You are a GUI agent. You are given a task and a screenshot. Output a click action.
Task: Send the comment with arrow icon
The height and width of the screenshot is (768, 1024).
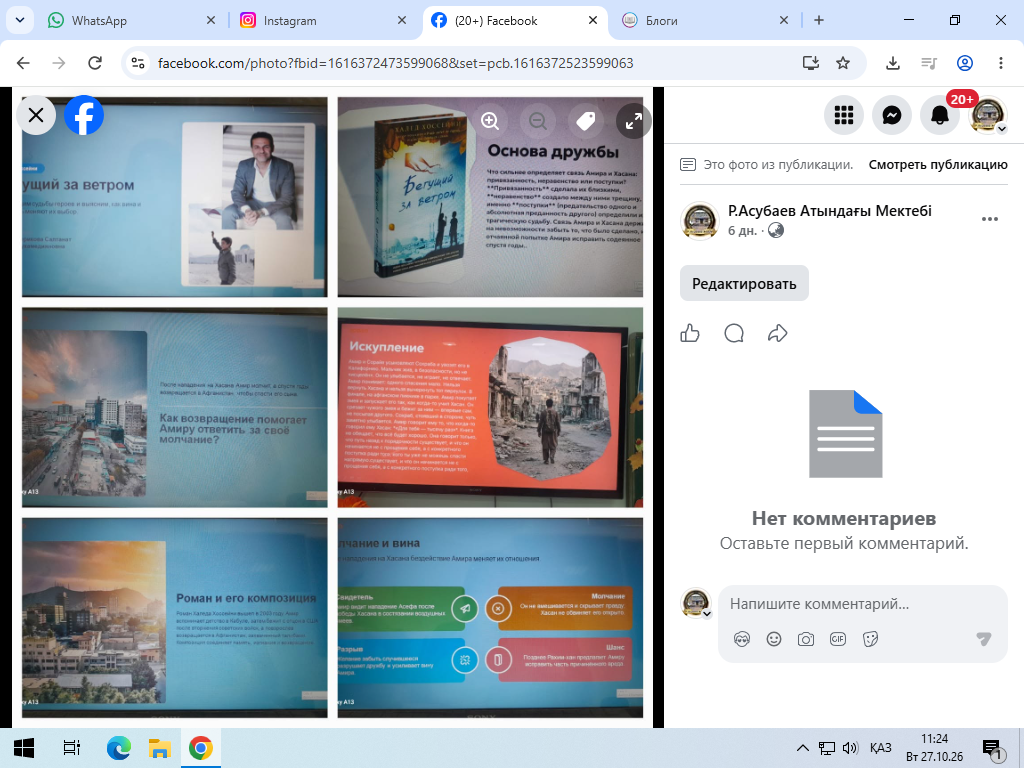pos(984,639)
